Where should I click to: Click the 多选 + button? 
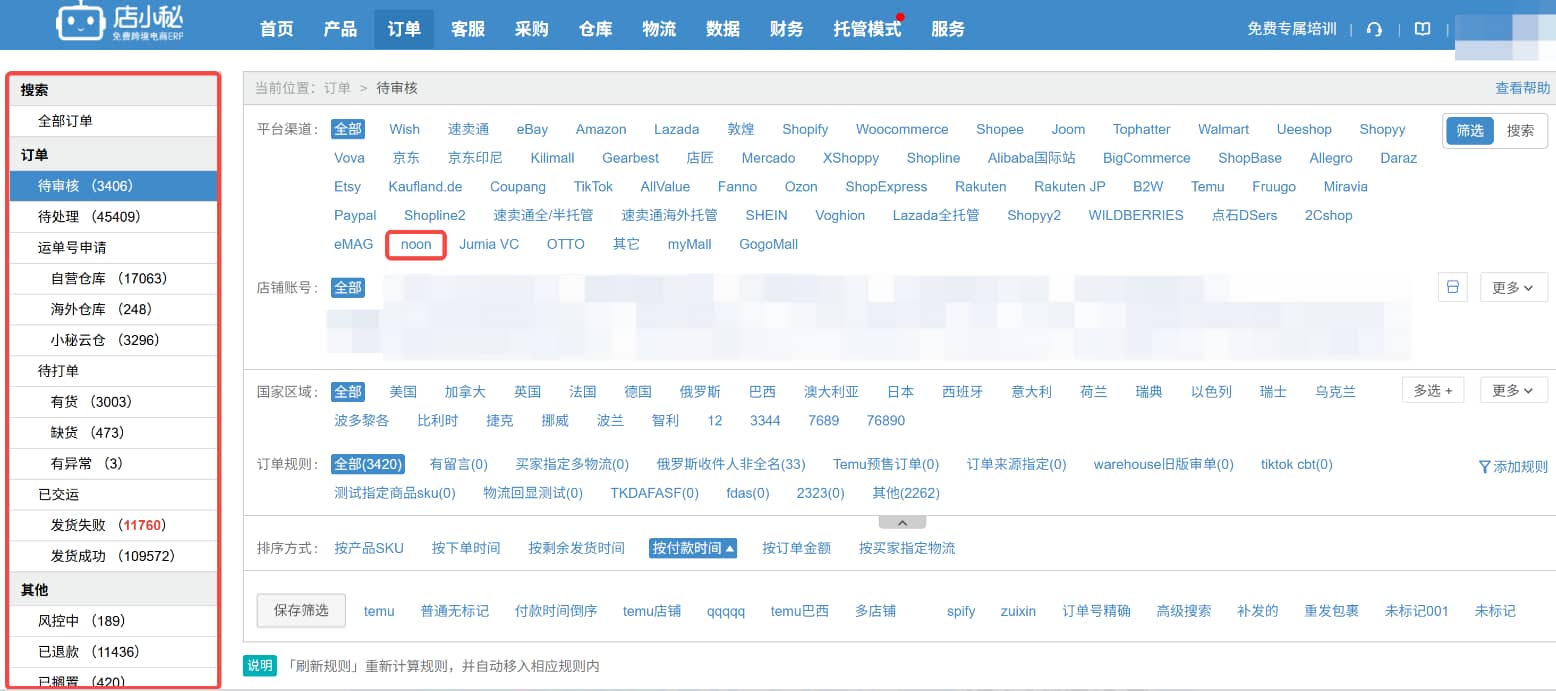pos(1433,390)
